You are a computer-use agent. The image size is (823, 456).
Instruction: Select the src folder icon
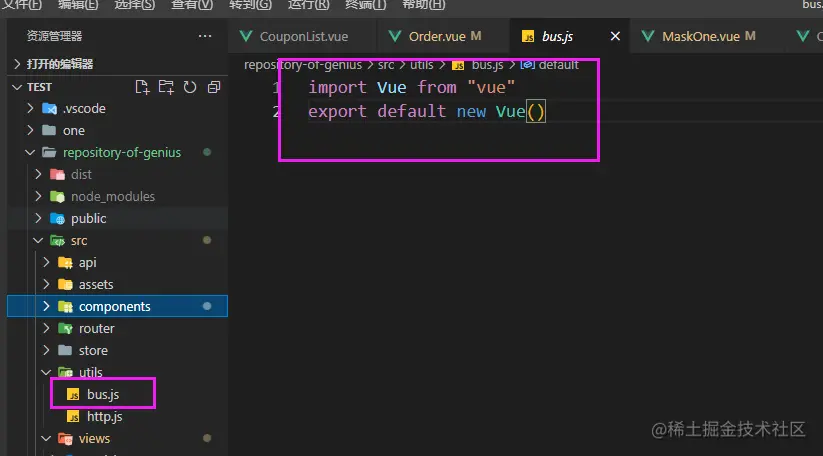(57, 240)
